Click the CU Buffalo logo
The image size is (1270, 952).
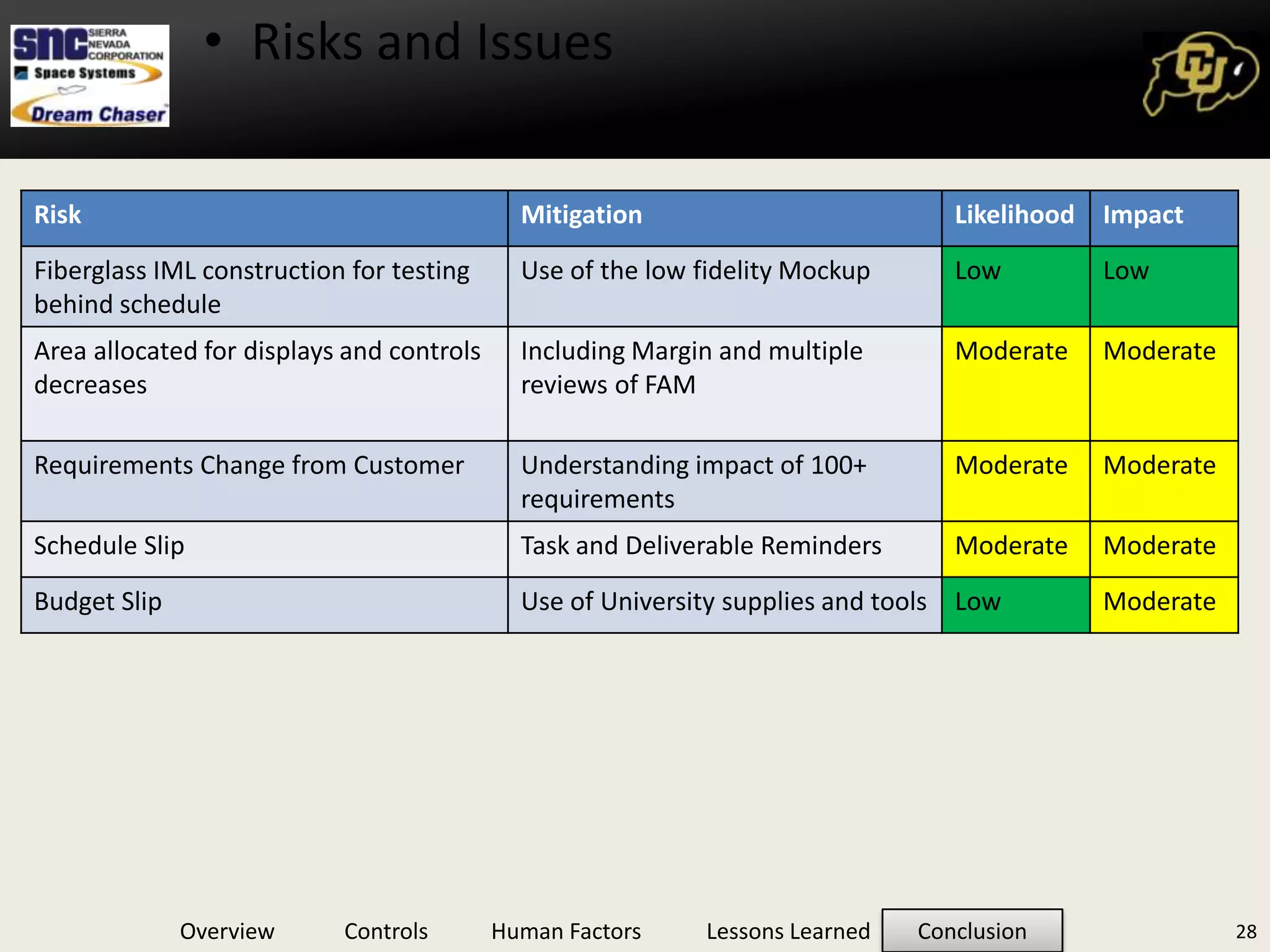(x=1201, y=74)
